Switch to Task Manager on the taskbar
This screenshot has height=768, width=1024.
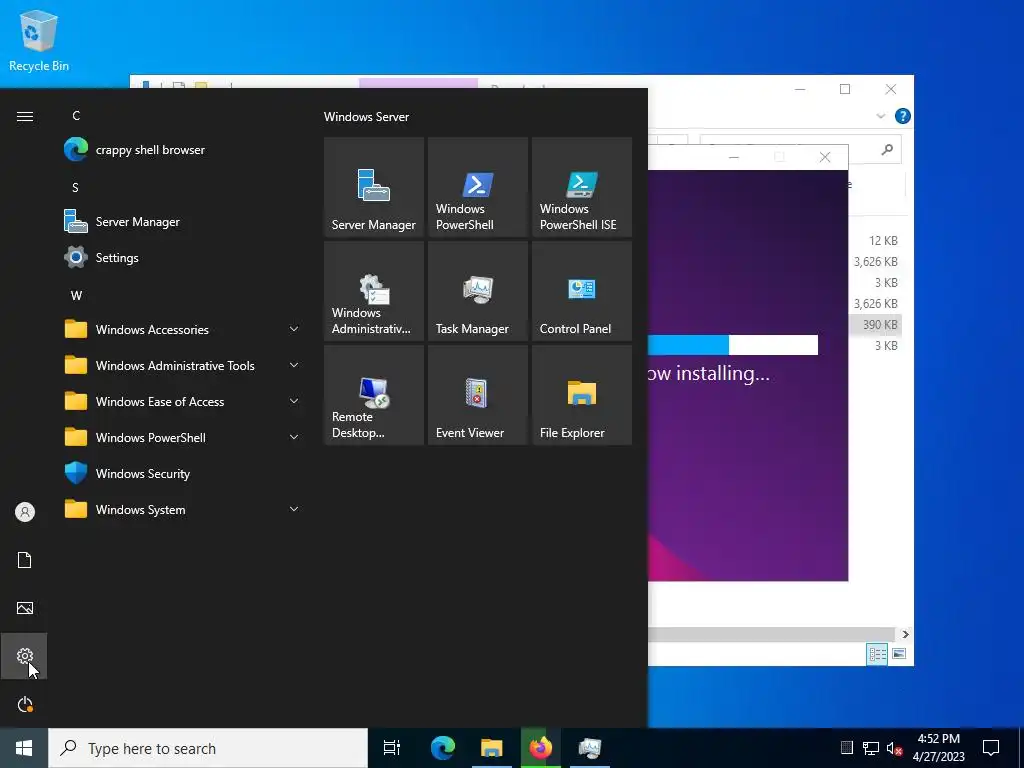coord(590,748)
